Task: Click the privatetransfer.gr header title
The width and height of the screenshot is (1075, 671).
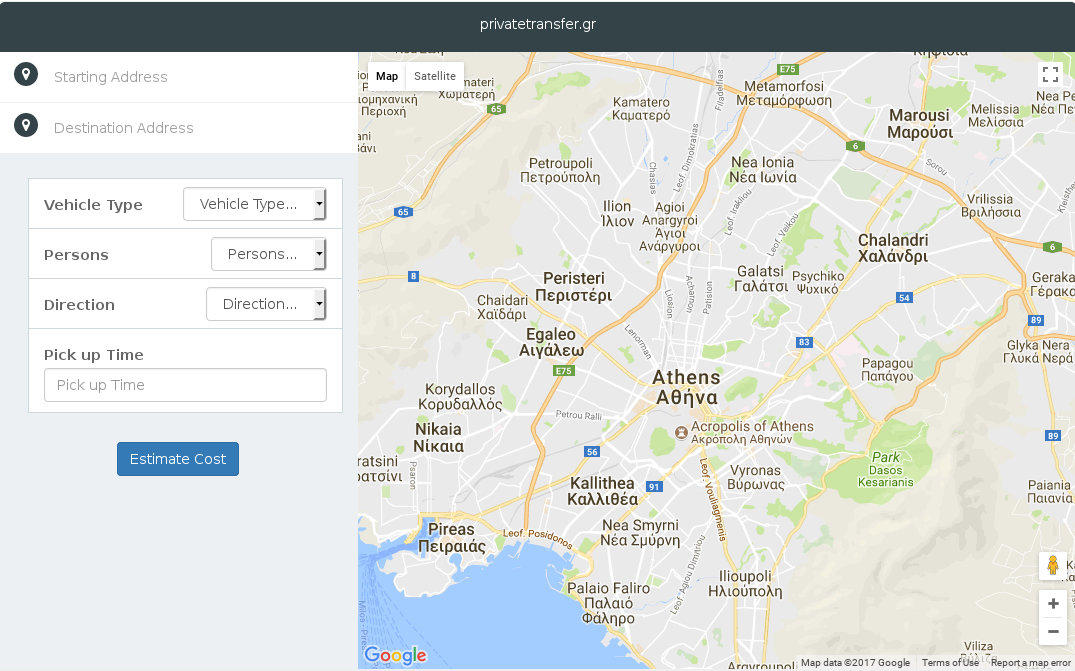Action: point(538,24)
